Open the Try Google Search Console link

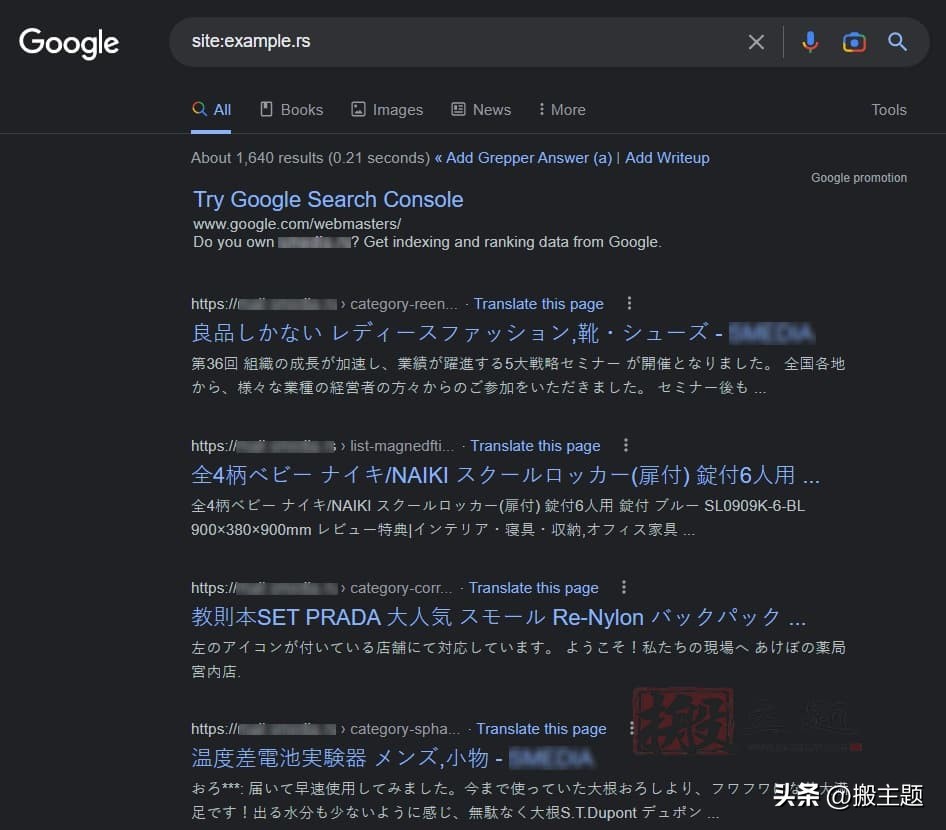[328, 199]
